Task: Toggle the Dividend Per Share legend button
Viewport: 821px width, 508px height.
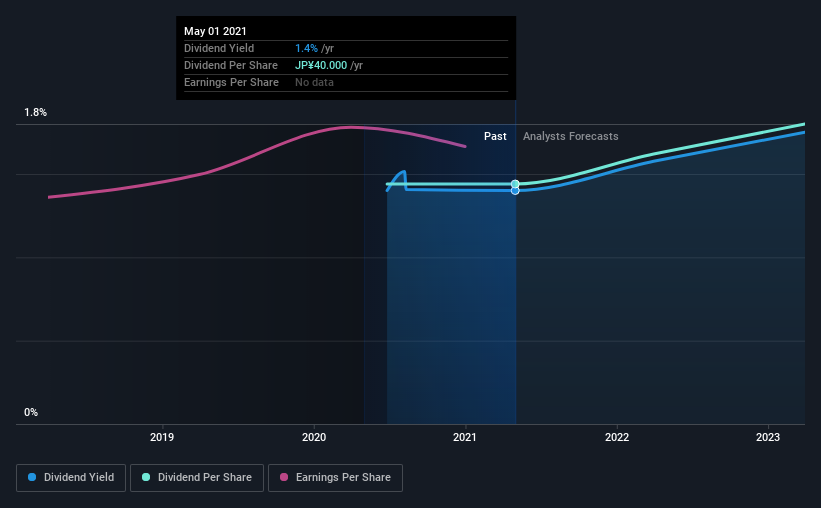Action: (197, 478)
